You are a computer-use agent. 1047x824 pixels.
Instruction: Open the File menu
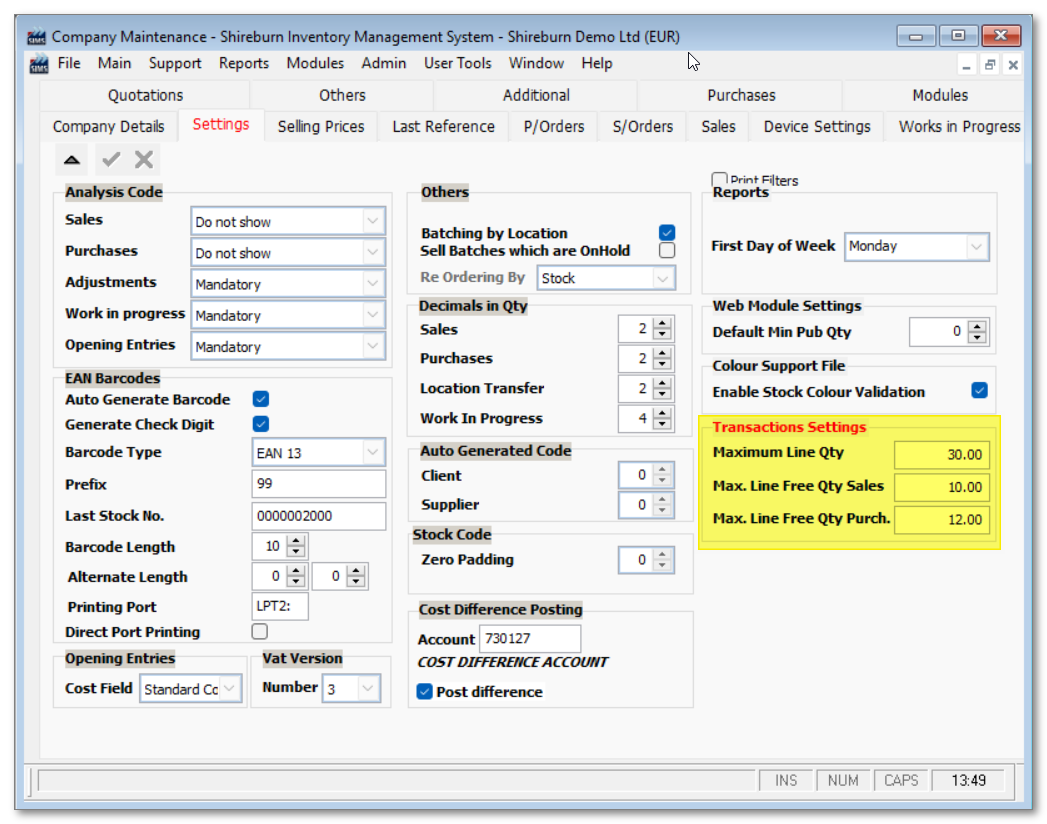coord(69,63)
